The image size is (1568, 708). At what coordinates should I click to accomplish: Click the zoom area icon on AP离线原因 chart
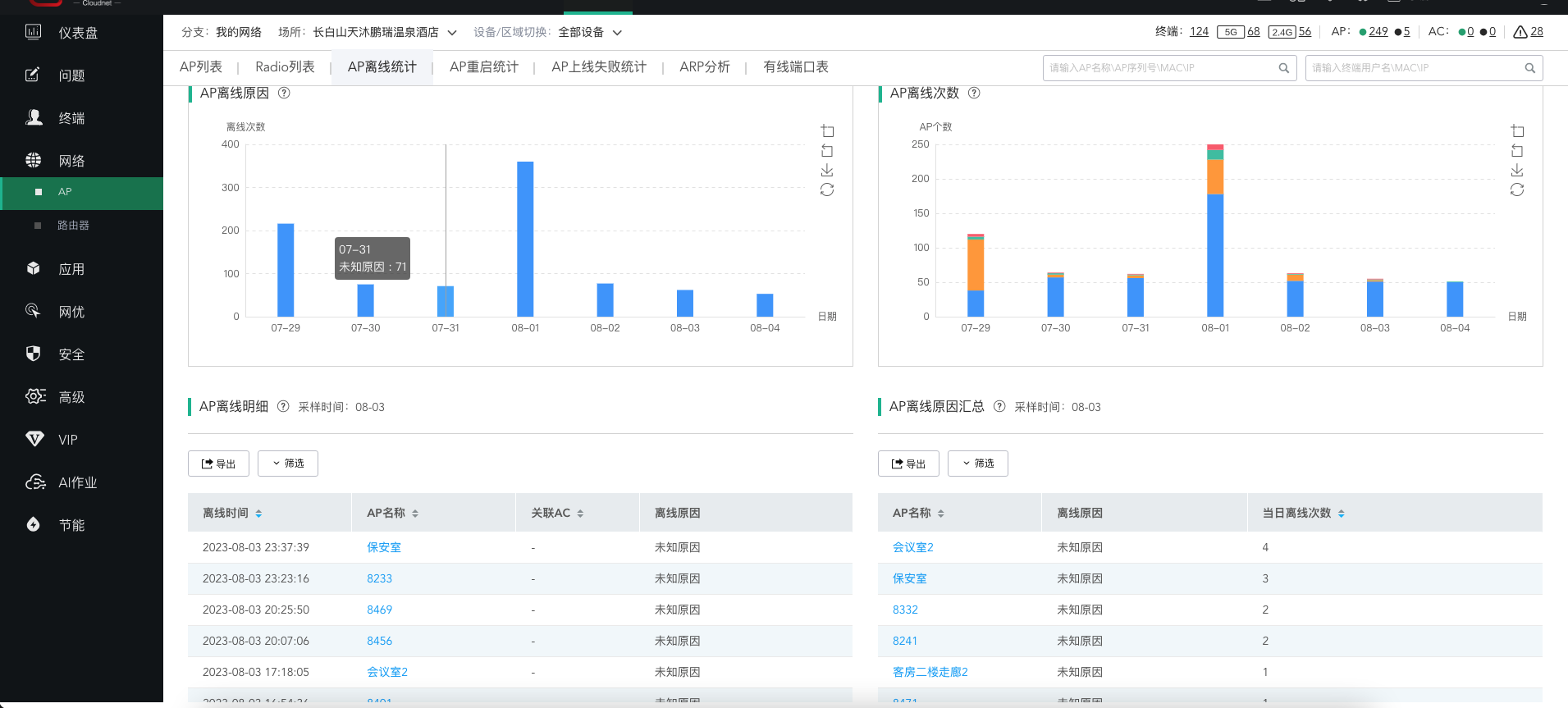click(827, 131)
